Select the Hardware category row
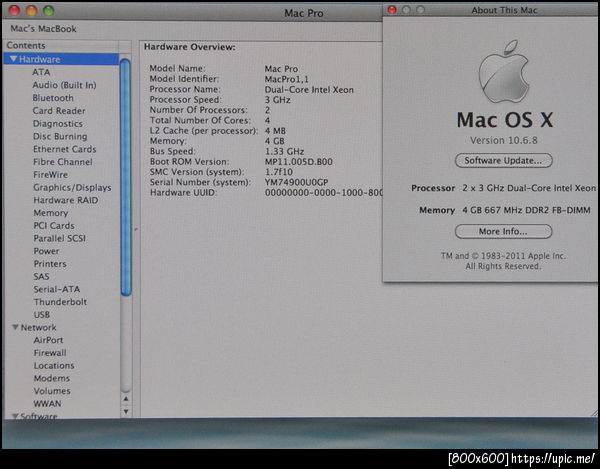The width and height of the screenshot is (600, 469). click(61, 59)
